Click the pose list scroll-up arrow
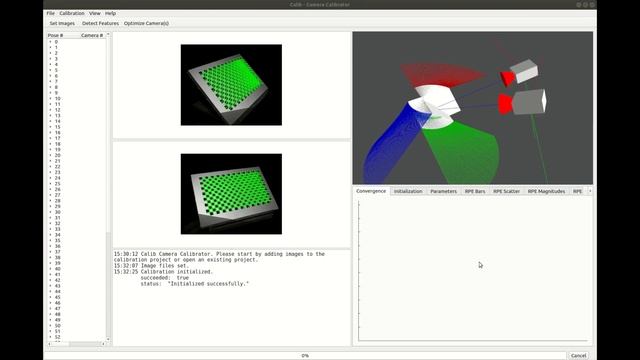The image size is (640, 360). pyautogui.click(x=108, y=35)
